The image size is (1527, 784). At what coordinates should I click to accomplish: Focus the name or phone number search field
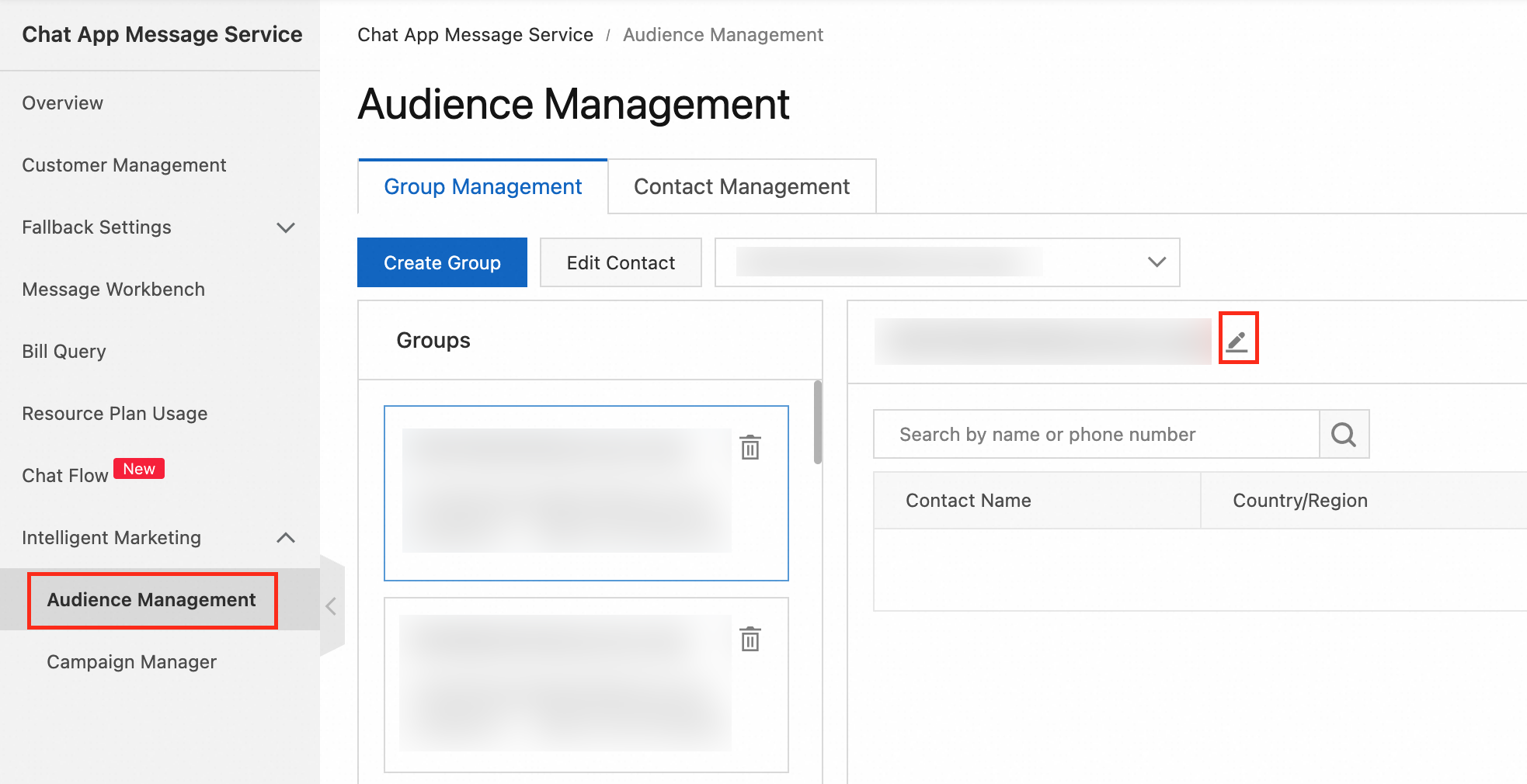pos(1095,435)
